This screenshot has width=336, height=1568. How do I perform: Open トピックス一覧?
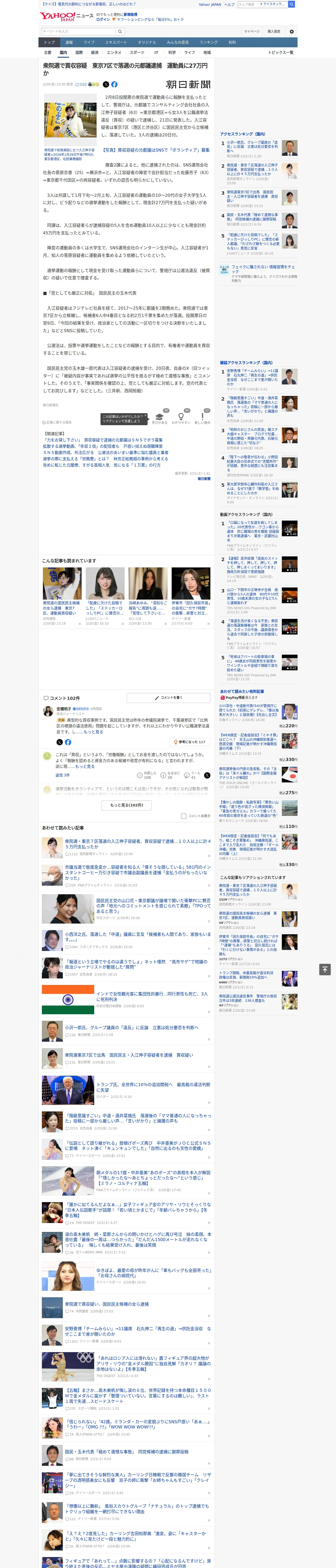(281, 52)
